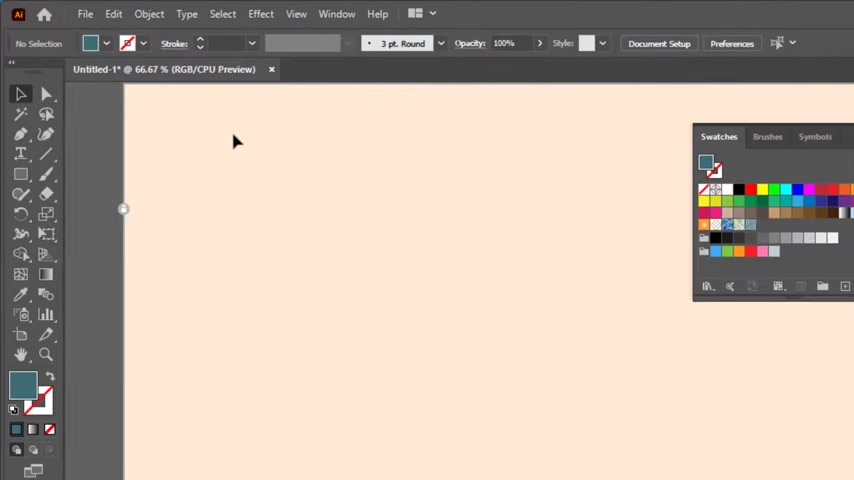Choose the Rectangle tool
The height and width of the screenshot is (480, 854).
coord(21,174)
